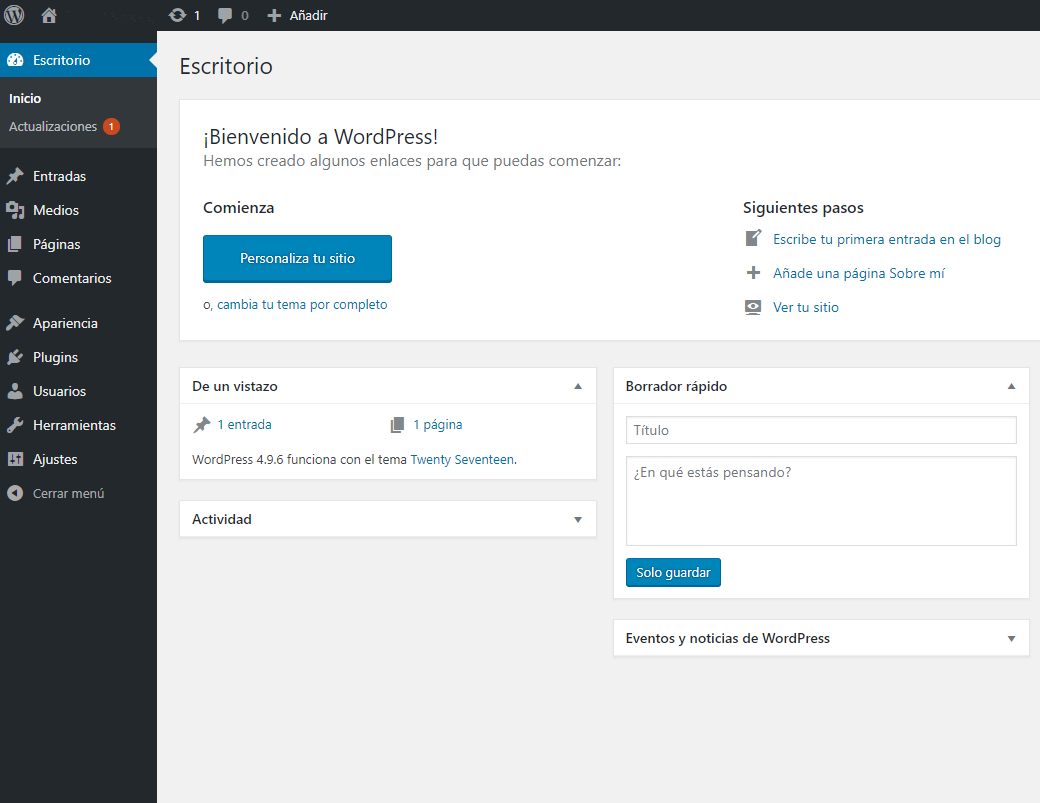Open the comments bubble icon in the top bar
The image size is (1040, 803).
coord(226,15)
